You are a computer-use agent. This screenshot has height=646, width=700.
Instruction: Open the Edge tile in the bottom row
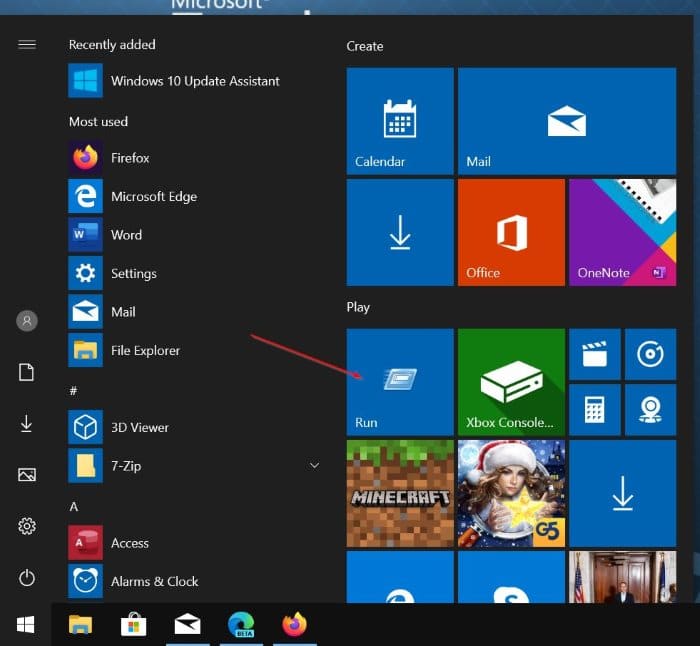[400, 577]
